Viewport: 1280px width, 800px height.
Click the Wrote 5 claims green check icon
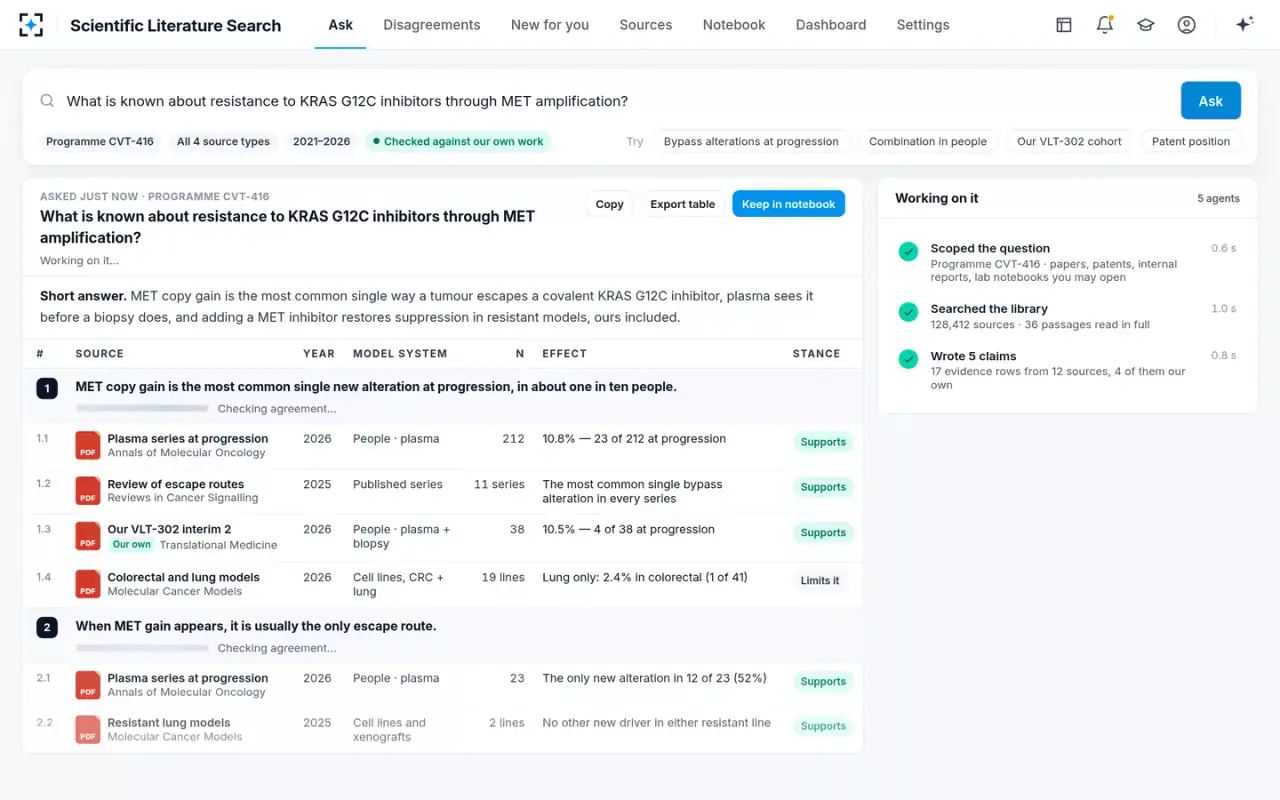(x=908, y=359)
